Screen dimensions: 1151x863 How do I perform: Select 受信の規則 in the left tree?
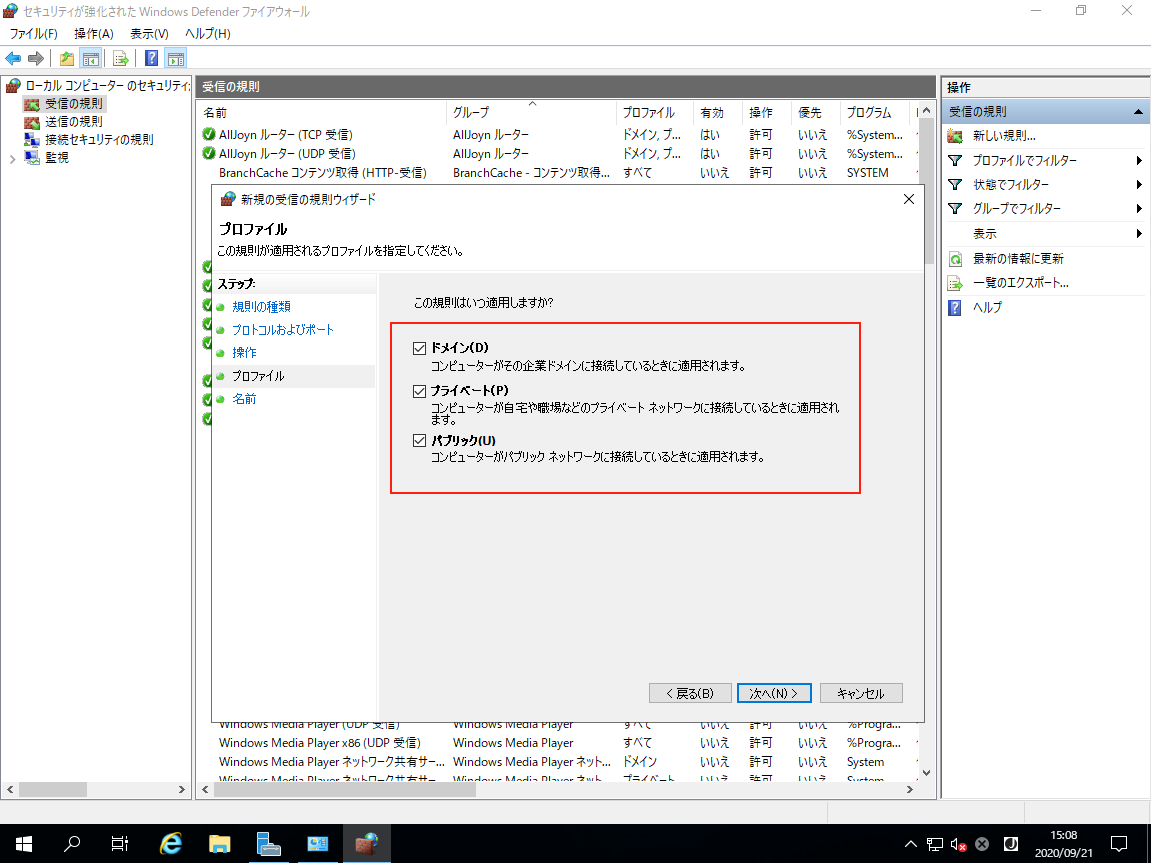click(73, 104)
